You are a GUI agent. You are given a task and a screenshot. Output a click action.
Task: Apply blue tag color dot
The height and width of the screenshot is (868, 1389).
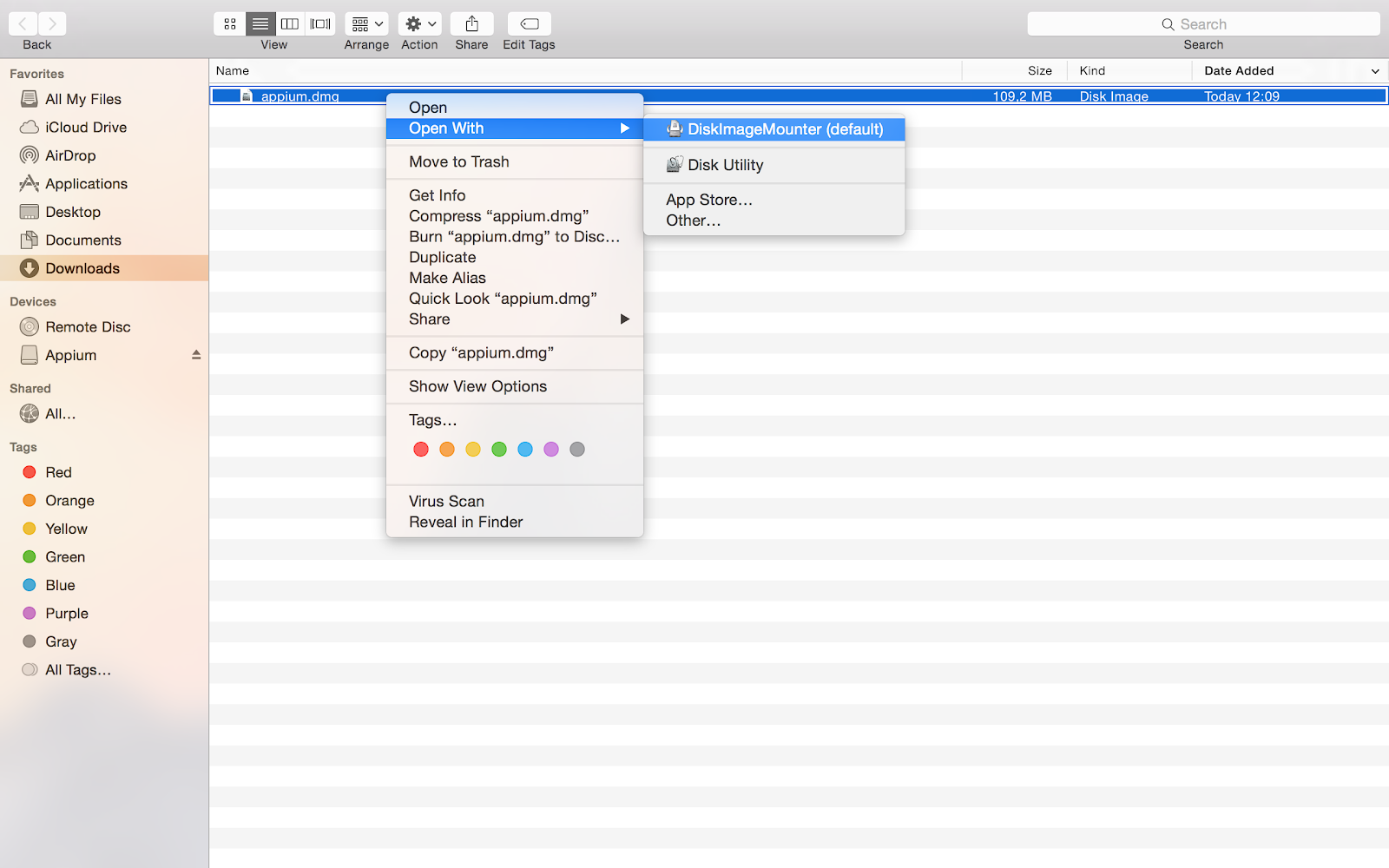point(525,450)
